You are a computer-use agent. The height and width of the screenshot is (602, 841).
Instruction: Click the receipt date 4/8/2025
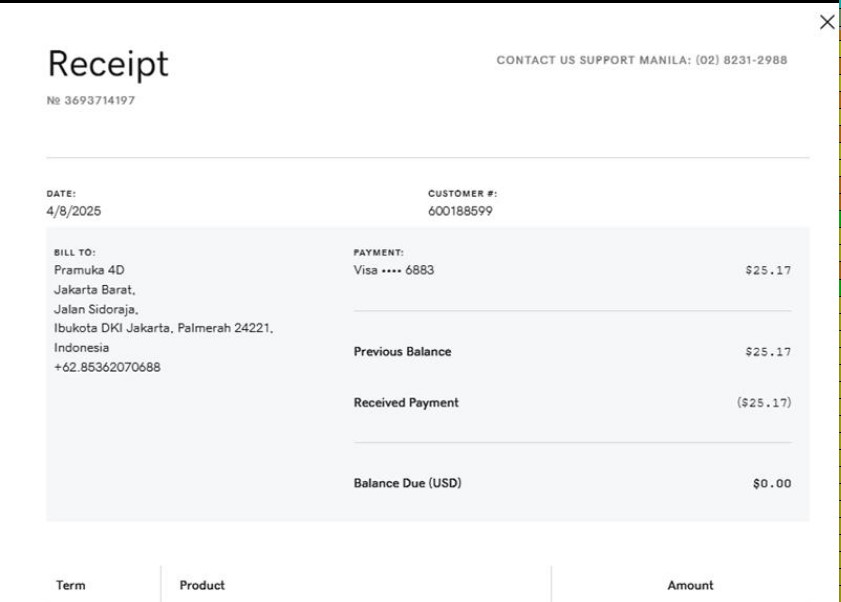(x=73, y=211)
